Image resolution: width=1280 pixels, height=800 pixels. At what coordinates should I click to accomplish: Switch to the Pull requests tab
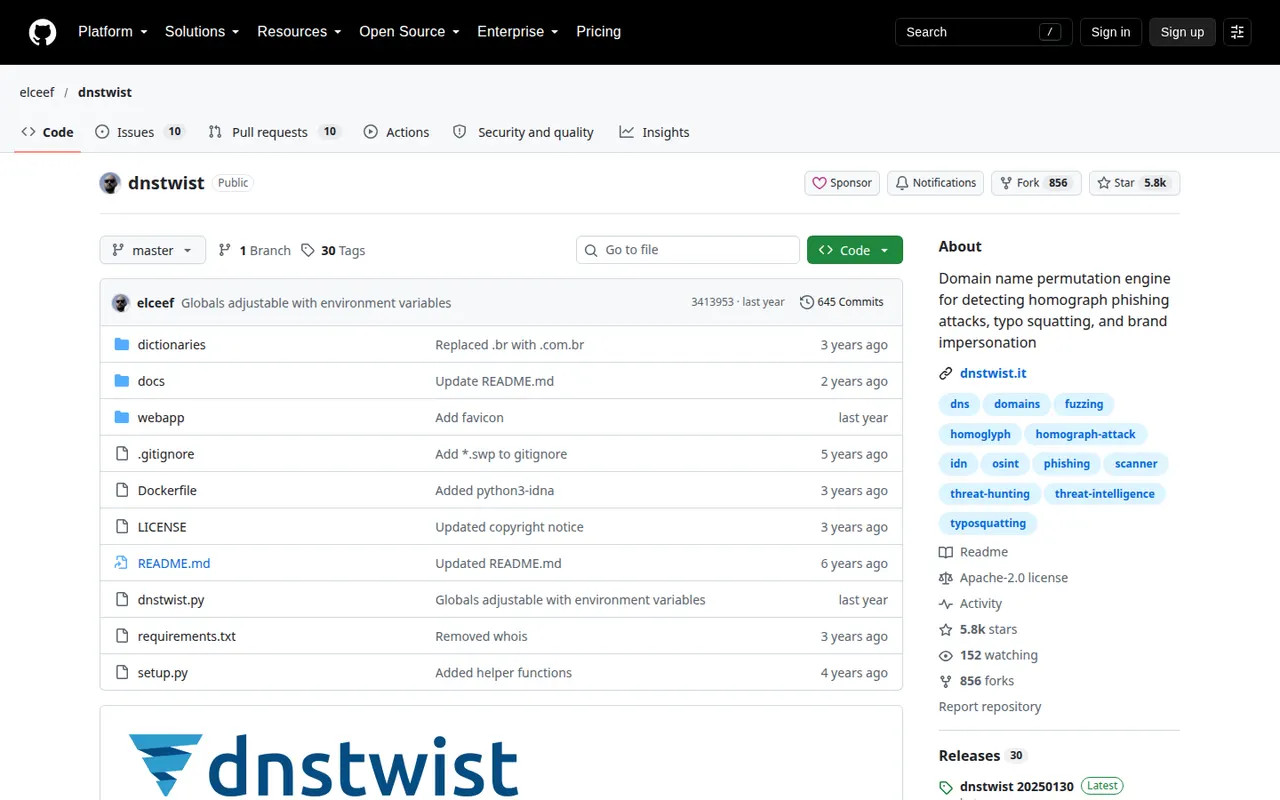click(x=275, y=132)
